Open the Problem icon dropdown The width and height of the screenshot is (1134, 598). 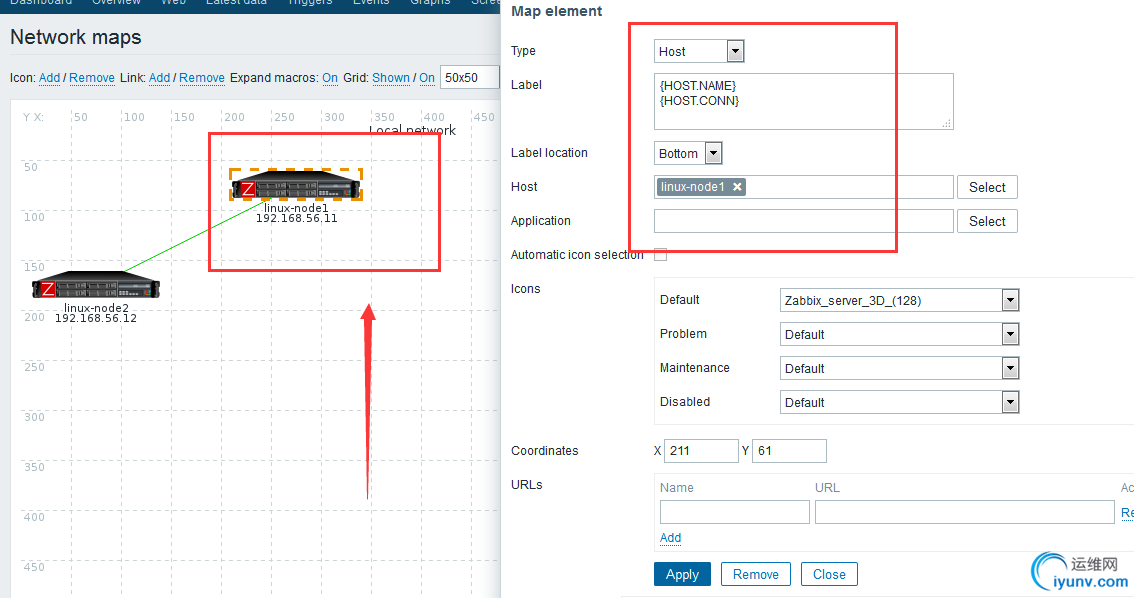click(x=899, y=334)
